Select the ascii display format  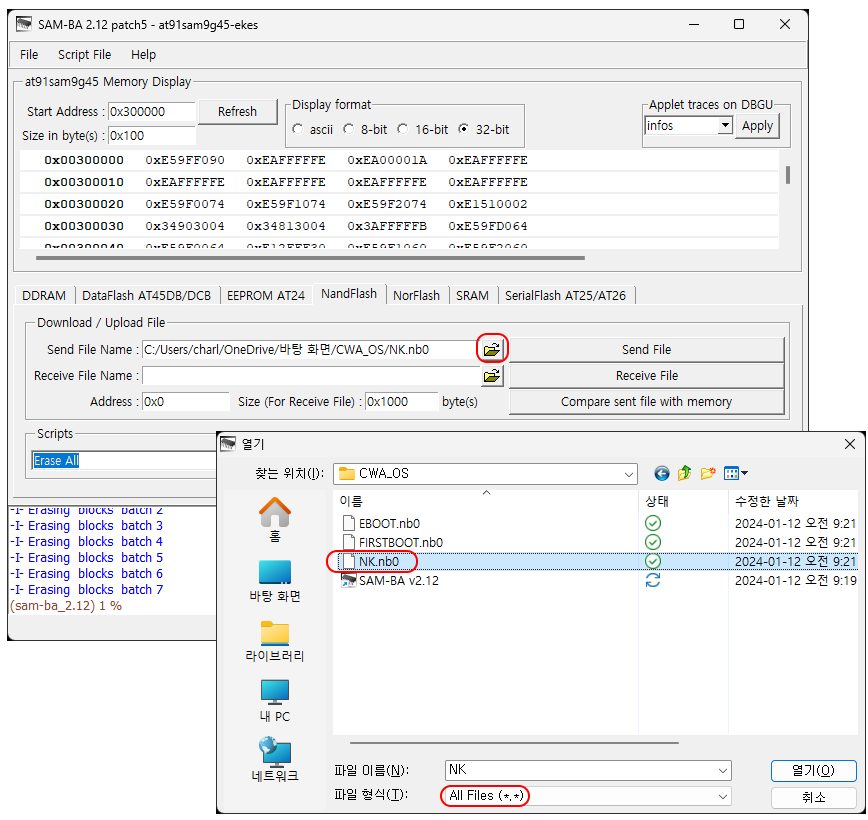(298, 129)
